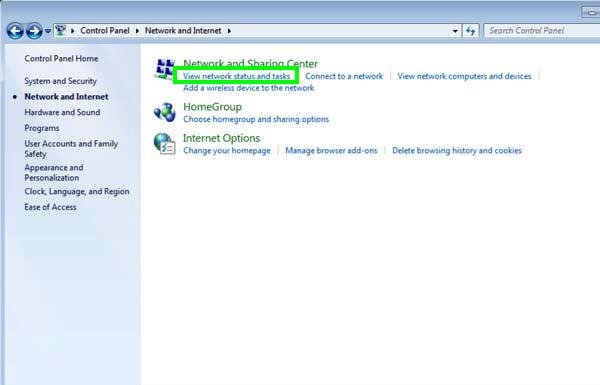Expand the arrow after Control Panel breadcrumb
Image resolution: width=600 pixels, height=385 pixels.
[x=137, y=31]
